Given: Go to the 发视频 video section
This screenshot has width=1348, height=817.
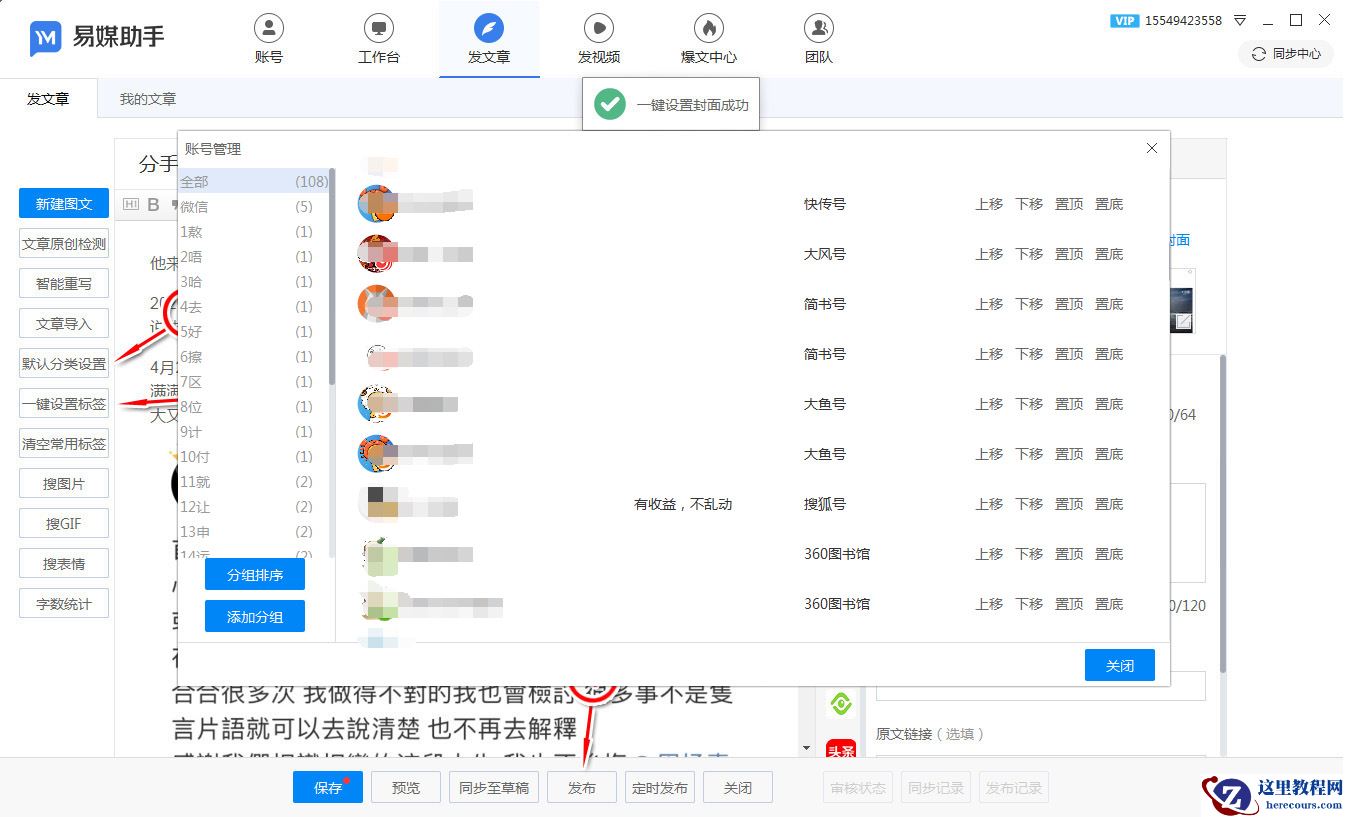Looking at the screenshot, I should tap(599, 39).
